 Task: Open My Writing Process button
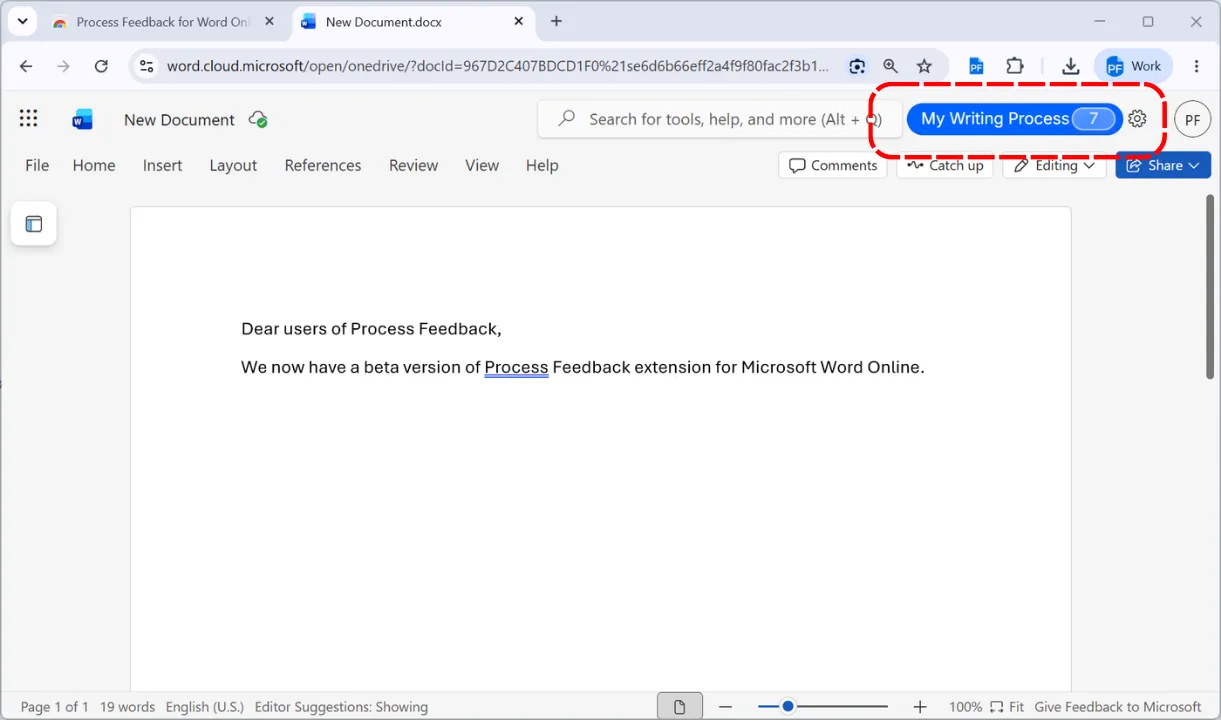click(1014, 119)
